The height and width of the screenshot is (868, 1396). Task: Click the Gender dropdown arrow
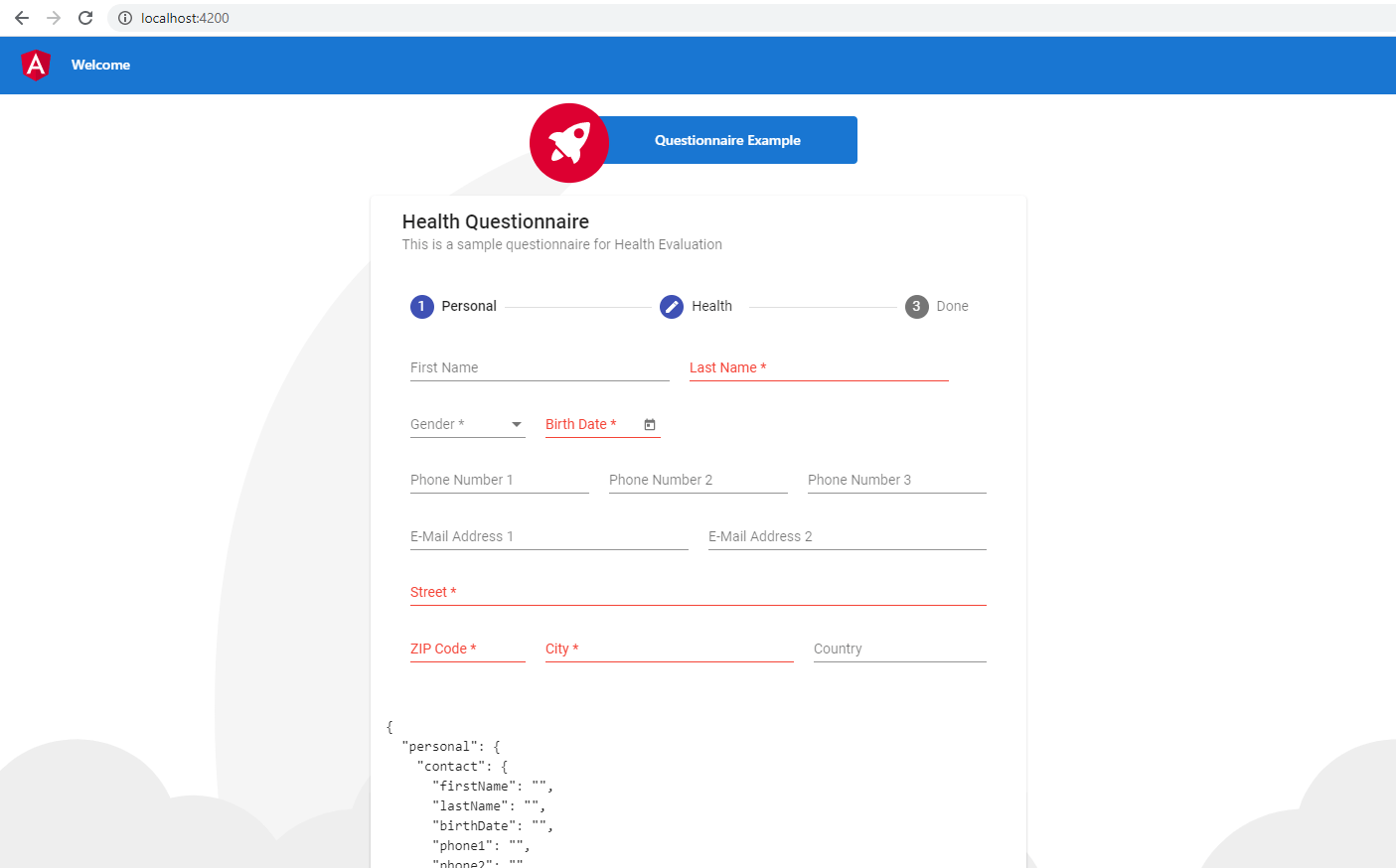click(518, 424)
